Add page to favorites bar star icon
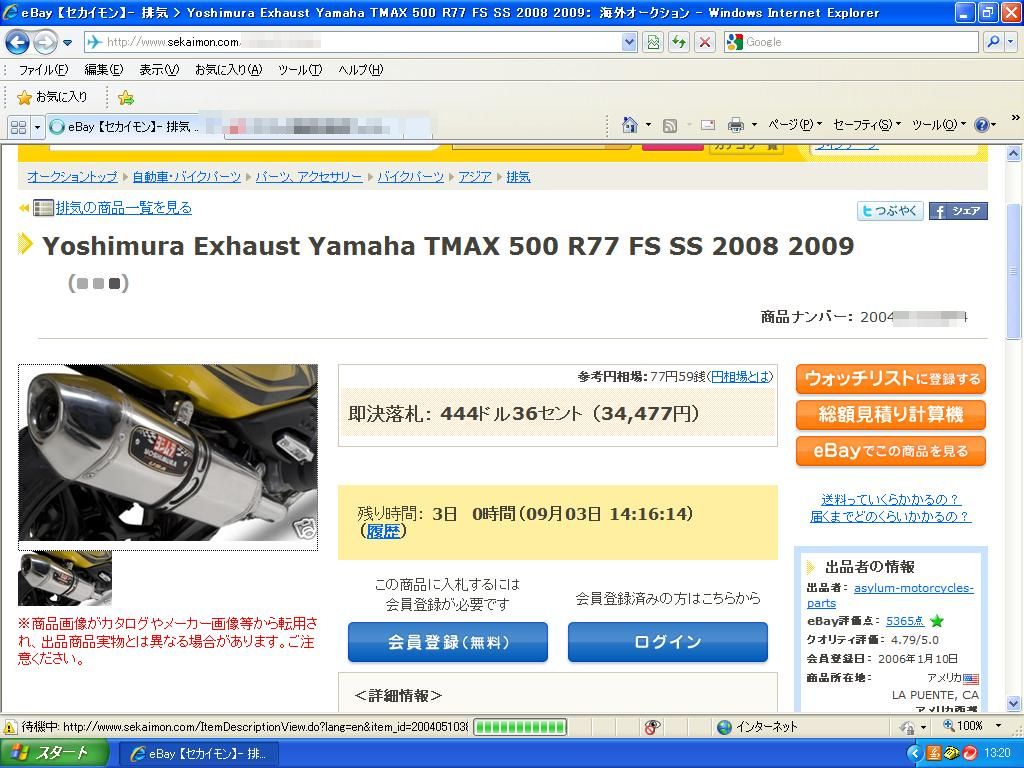This screenshot has height=768, width=1024. click(125, 98)
